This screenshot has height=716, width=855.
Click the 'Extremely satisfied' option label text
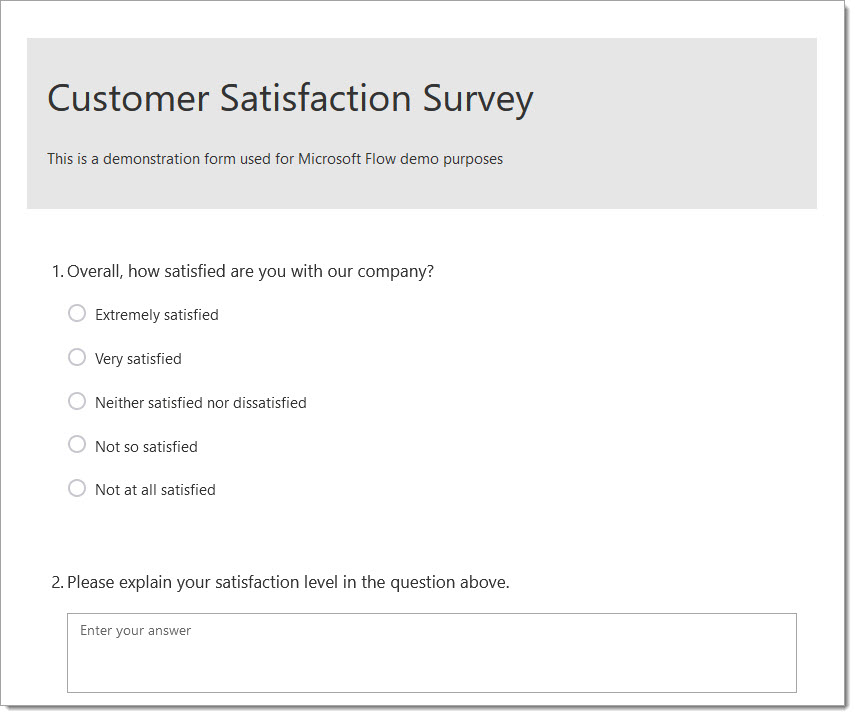click(156, 315)
